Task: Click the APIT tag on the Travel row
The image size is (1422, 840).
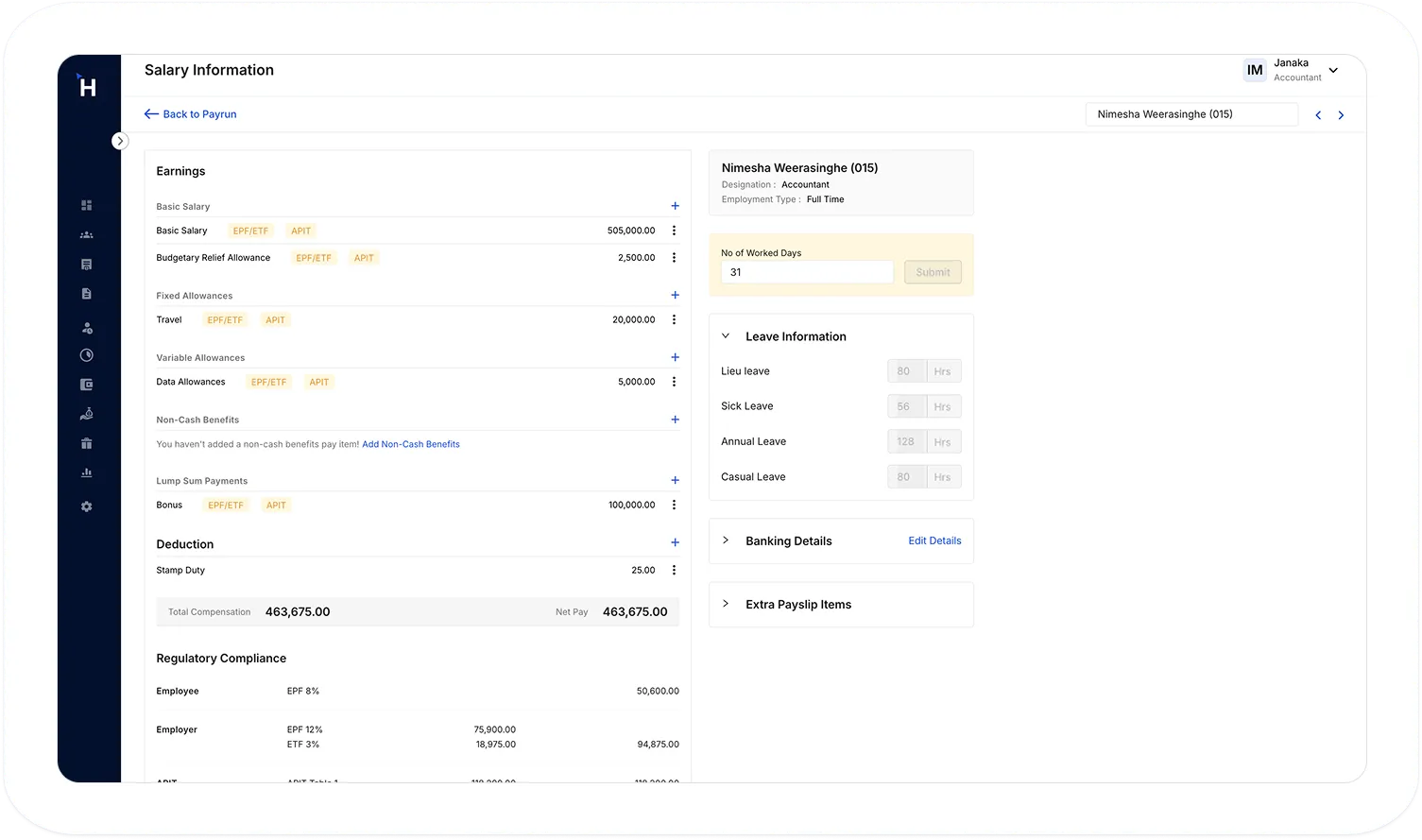Action: coord(275,320)
